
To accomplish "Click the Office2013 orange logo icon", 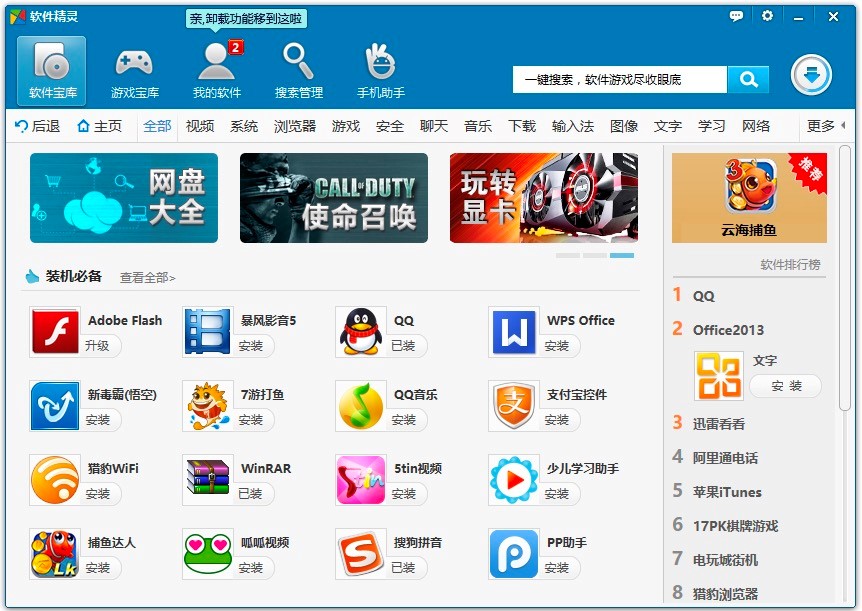I will pyautogui.click(x=719, y=376).
